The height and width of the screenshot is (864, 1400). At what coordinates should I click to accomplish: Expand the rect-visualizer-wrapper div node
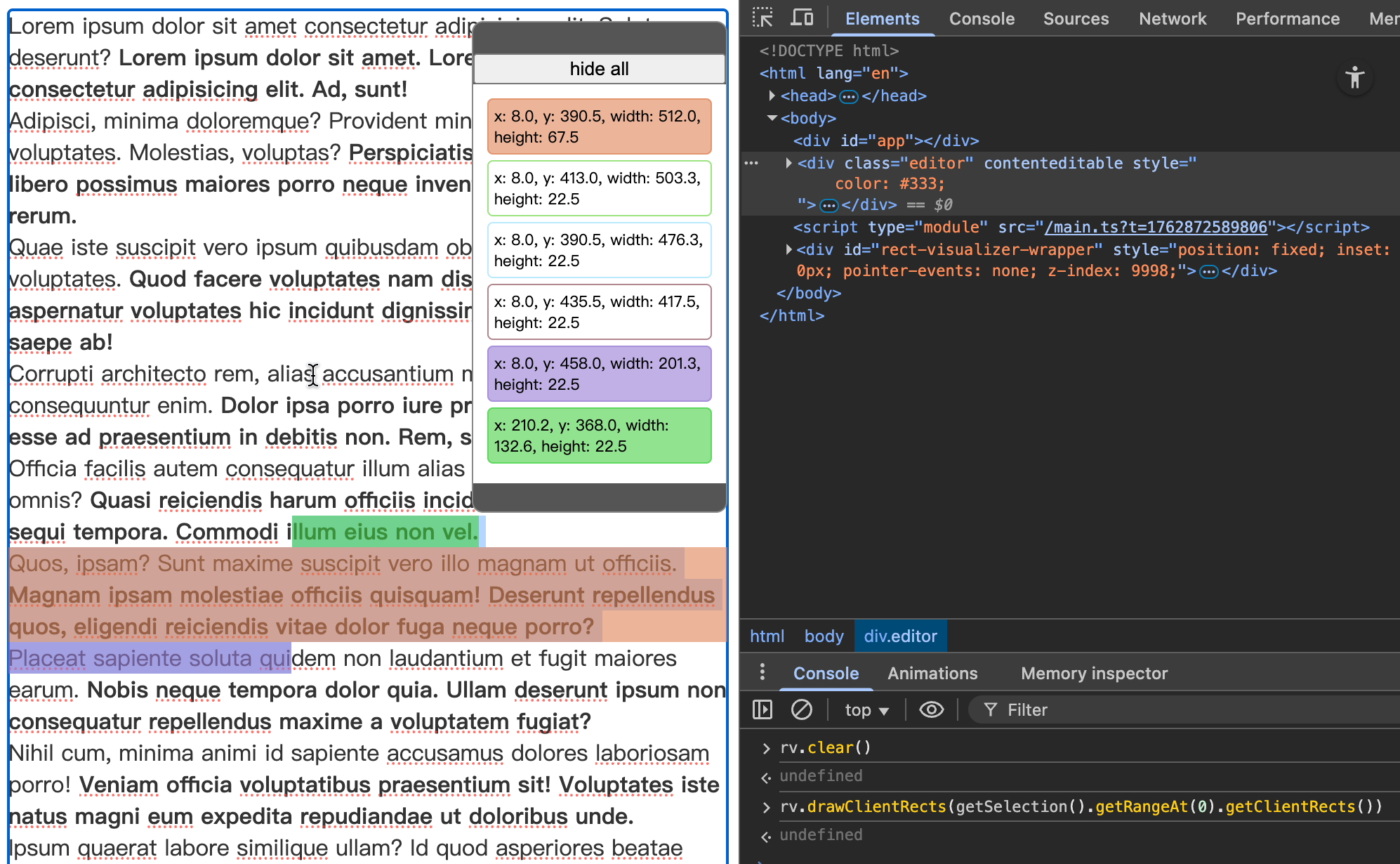[788, 249]
